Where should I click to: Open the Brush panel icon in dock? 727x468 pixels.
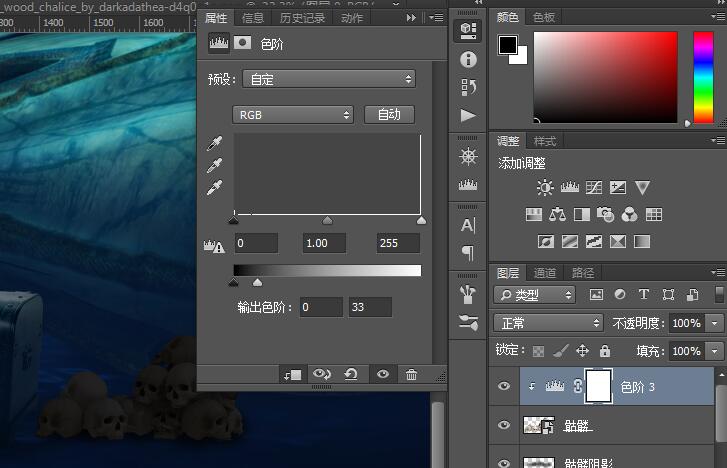pyautogui.click(x=468, y=294)
